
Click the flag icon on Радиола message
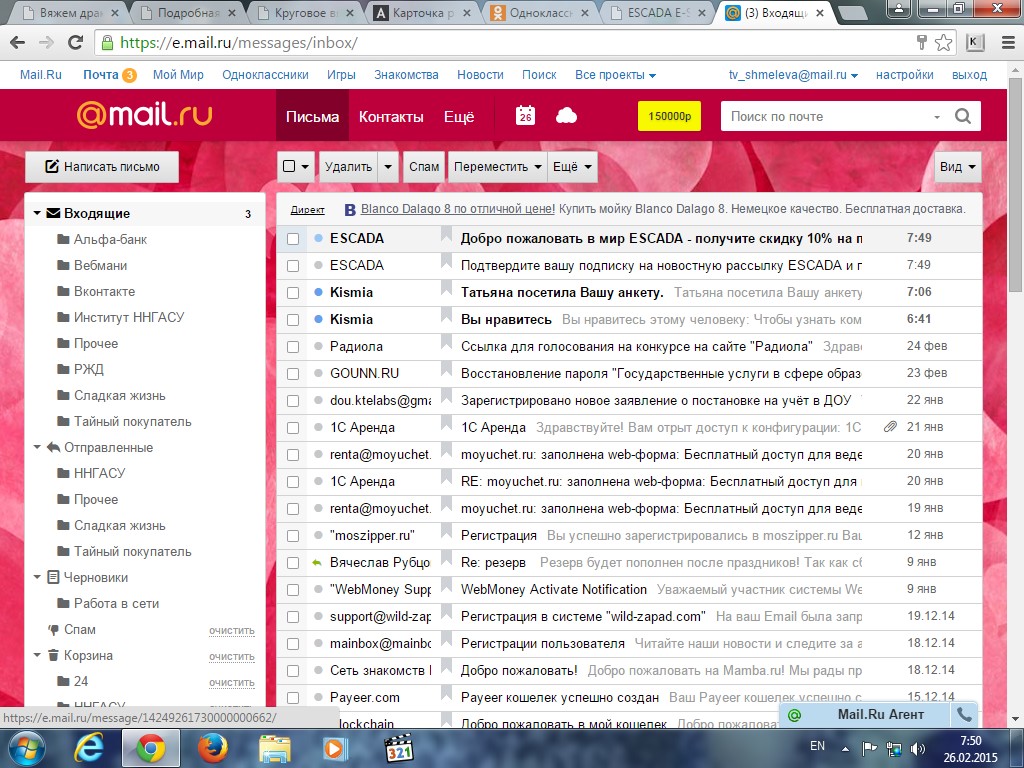click(x=446, y=344)
